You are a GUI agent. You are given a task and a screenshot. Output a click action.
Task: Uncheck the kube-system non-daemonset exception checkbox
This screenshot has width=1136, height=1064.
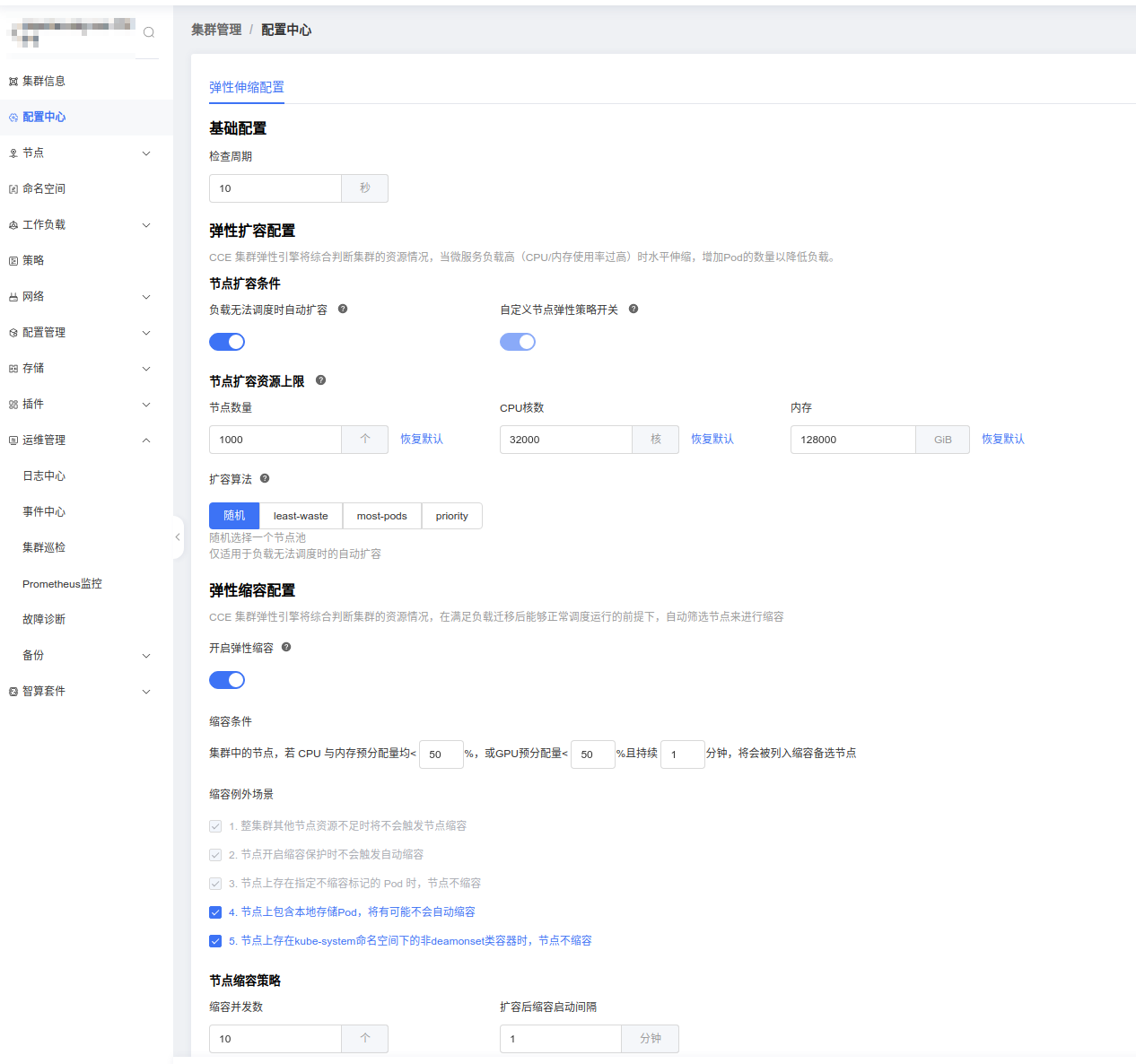(x=215, y=941)
